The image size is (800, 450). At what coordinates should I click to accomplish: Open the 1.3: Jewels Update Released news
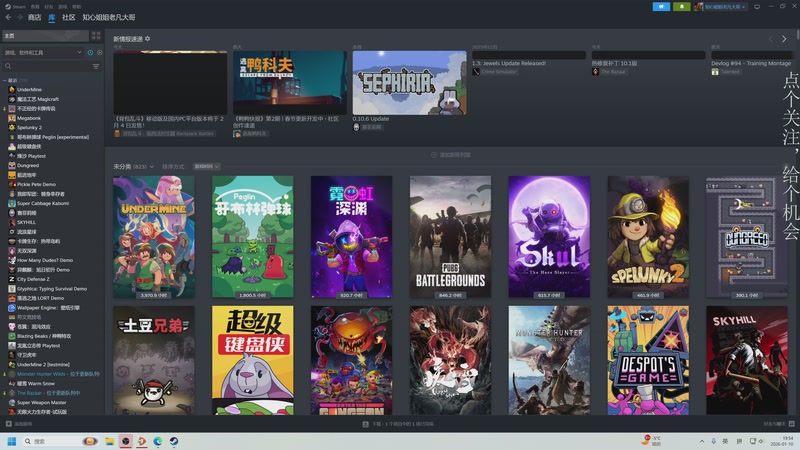tap(509, 63)
